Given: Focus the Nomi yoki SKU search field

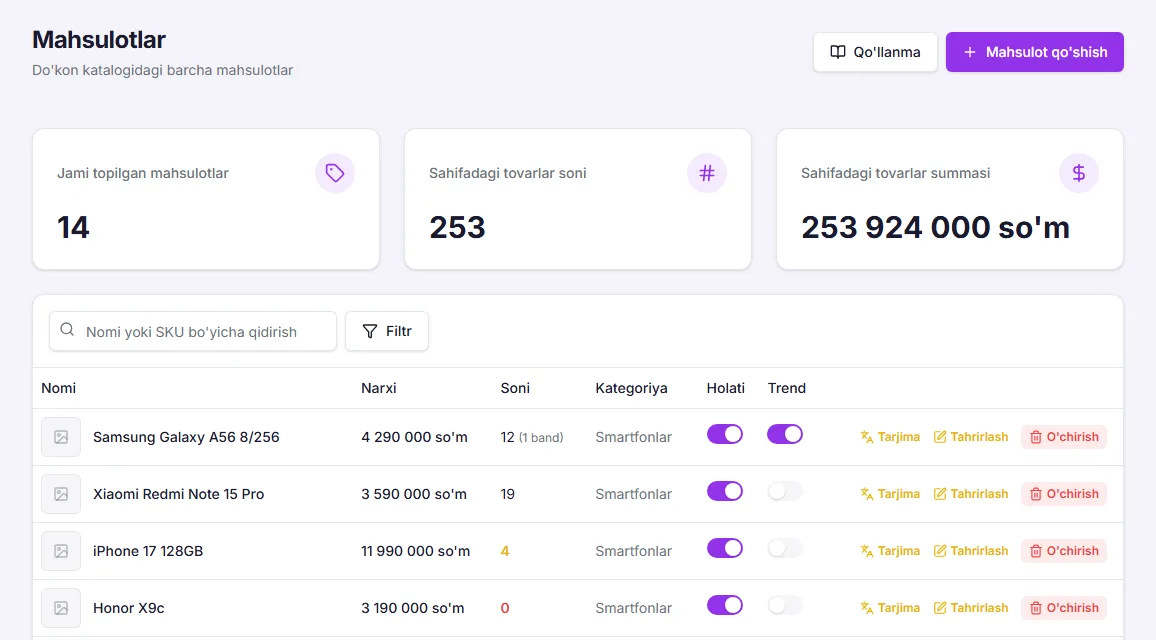Looking at the screenshot, I should pyautogui.click(x=193, y=331).
